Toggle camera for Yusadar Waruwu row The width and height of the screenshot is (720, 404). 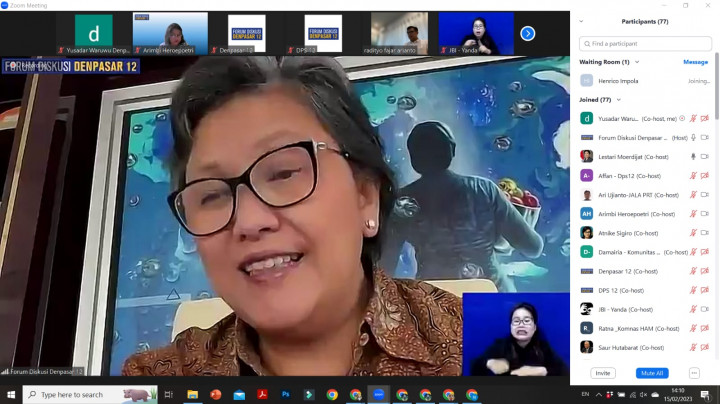pyautogui.click(x=705, y=118)
